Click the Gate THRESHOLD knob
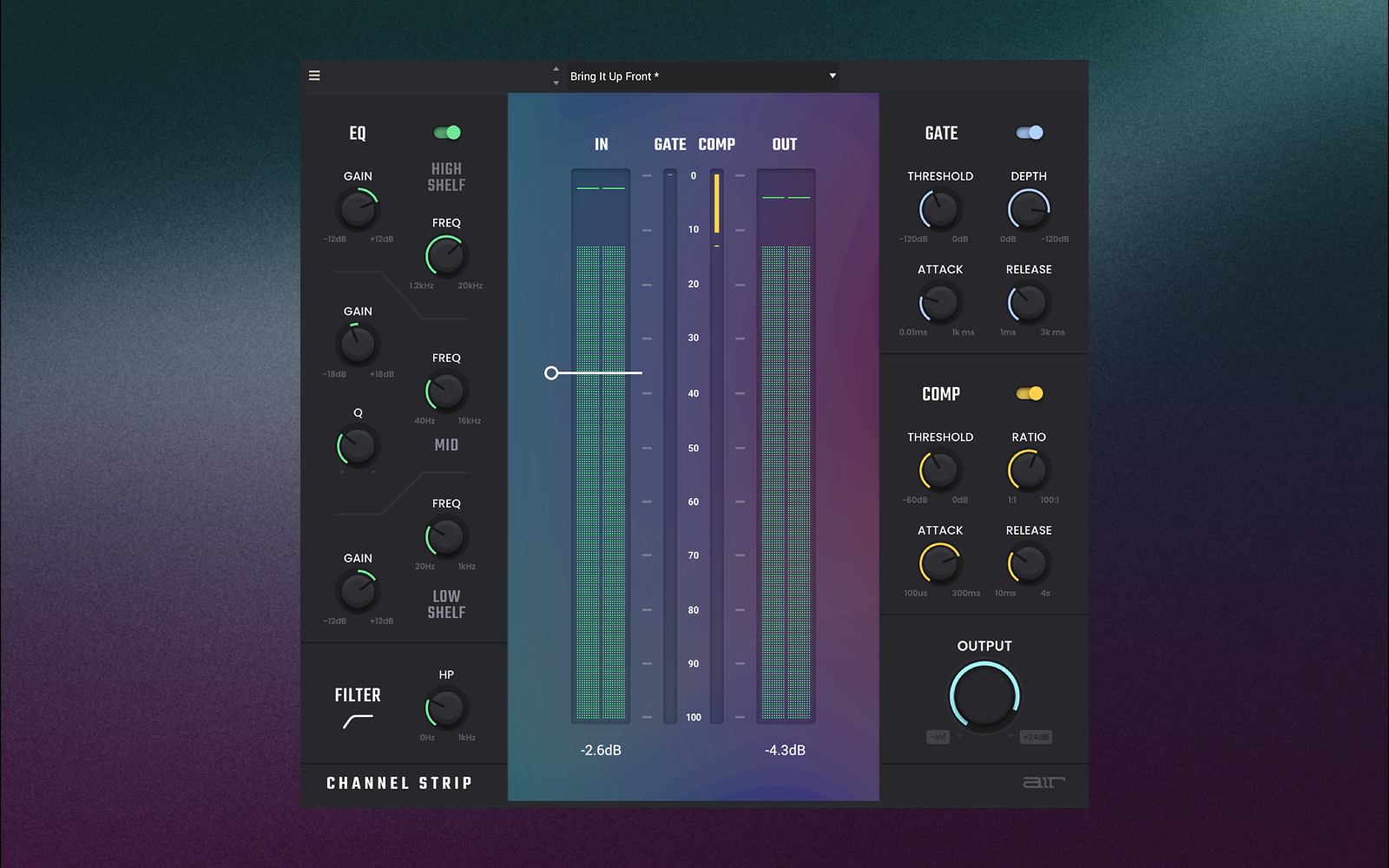The image size is (1389, 868). point(940,210)
